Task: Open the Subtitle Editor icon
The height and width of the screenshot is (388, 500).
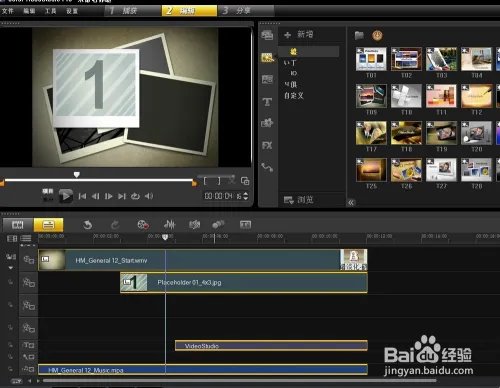Action: [x=245, y=225]
